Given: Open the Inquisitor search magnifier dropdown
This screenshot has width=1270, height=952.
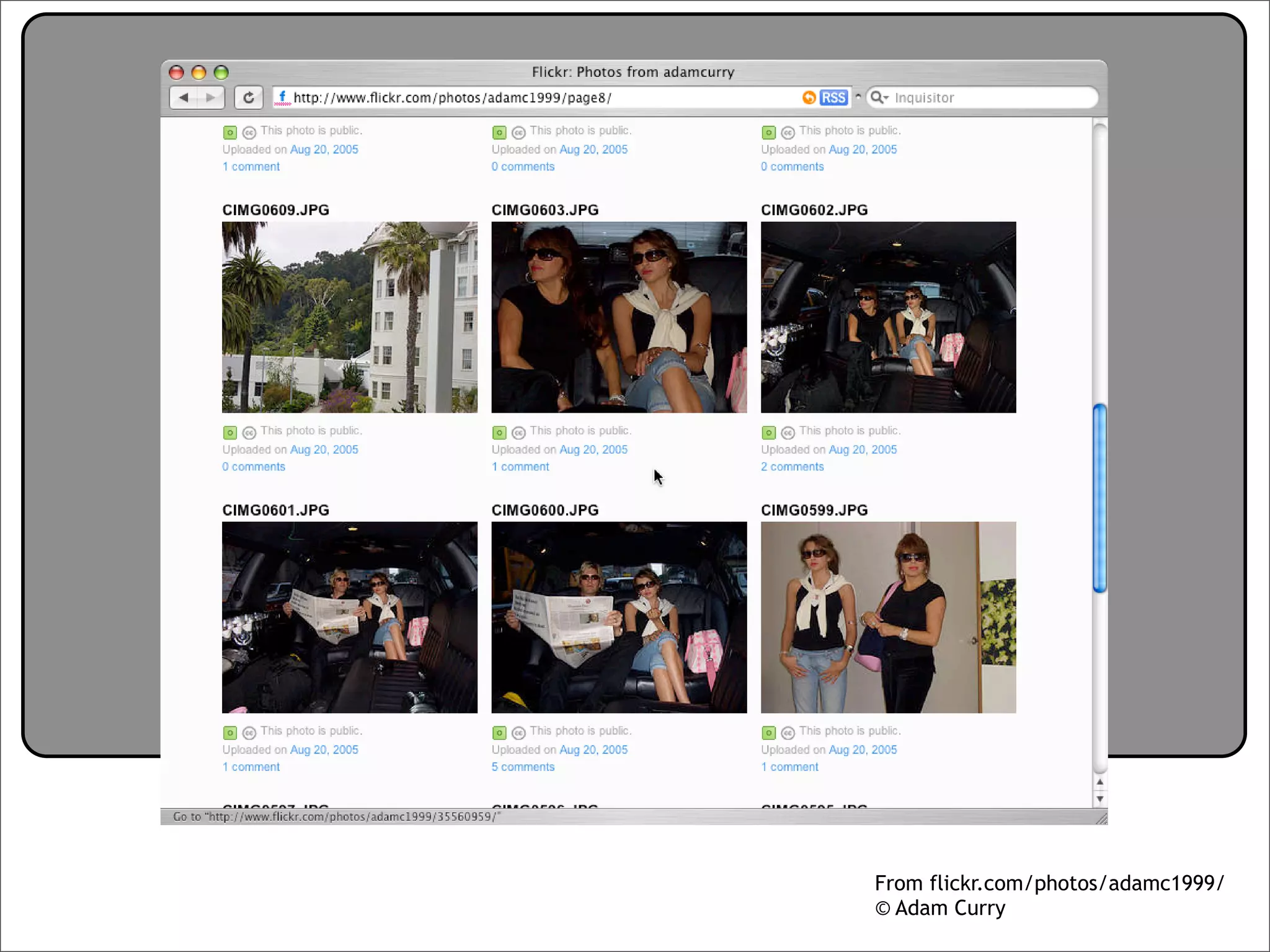Looking at the screenshot, I should click(x=879, y=98).
